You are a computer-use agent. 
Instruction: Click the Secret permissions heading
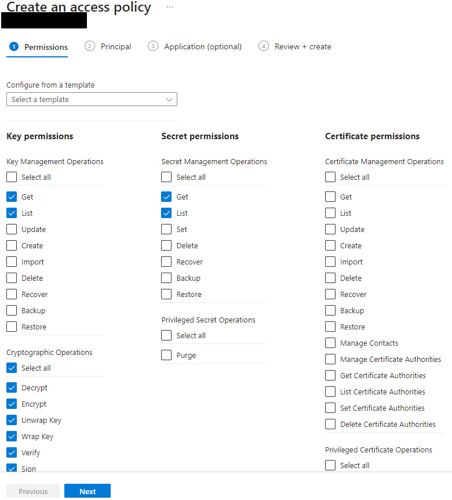point(200,136)
